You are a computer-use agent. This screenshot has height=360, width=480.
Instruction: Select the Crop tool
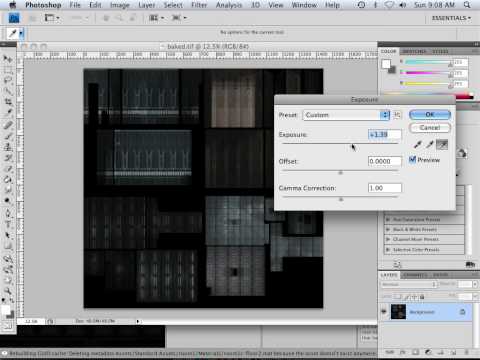pos(8,101)
